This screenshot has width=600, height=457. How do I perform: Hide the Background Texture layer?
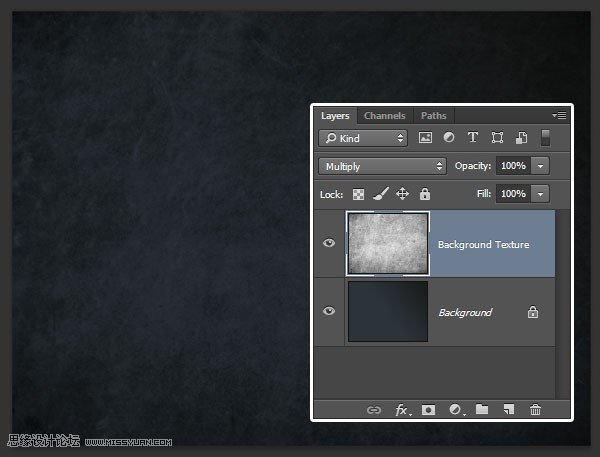click(329, 243)
